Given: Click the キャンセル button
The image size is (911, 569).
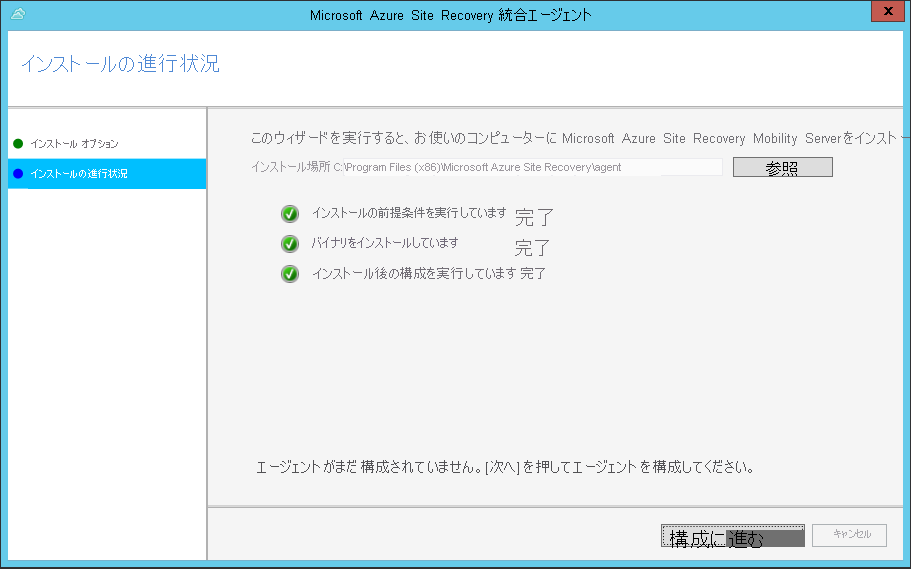Looking at the screenshot, I should tap(849, 535).
